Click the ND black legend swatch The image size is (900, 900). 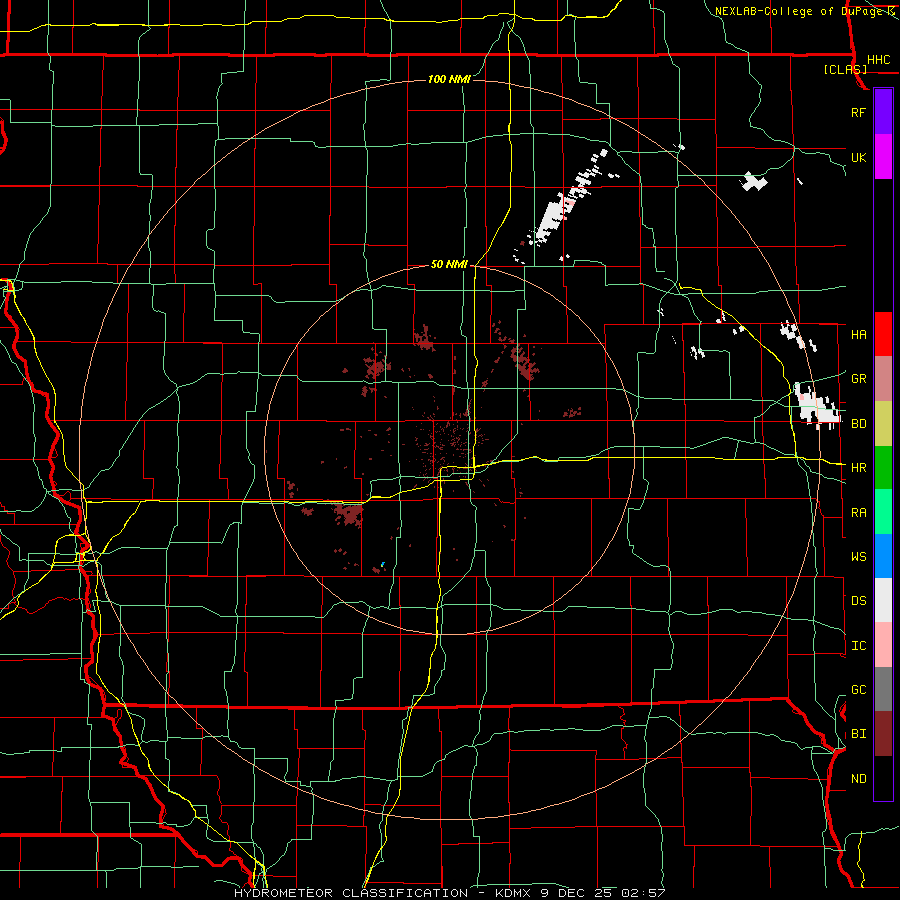point(883,778)
